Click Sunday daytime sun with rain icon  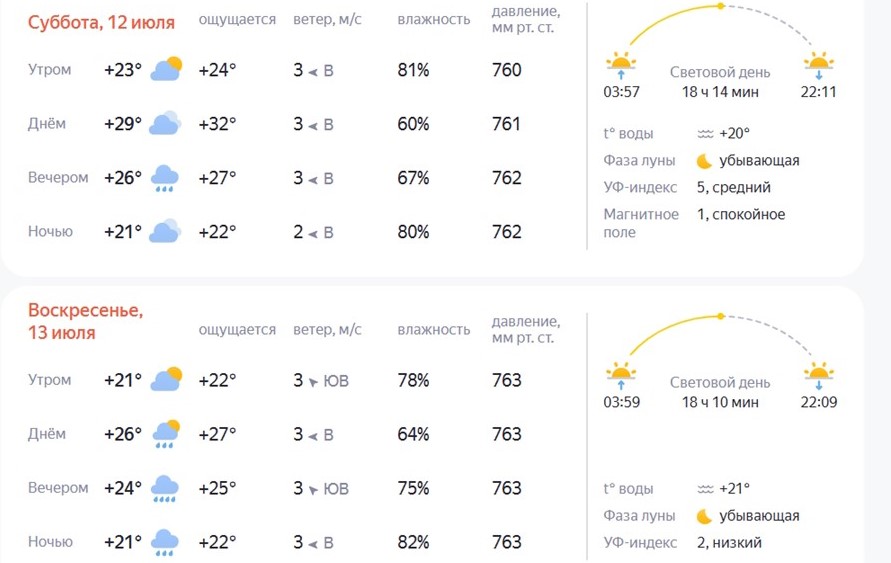coord(166,434)
